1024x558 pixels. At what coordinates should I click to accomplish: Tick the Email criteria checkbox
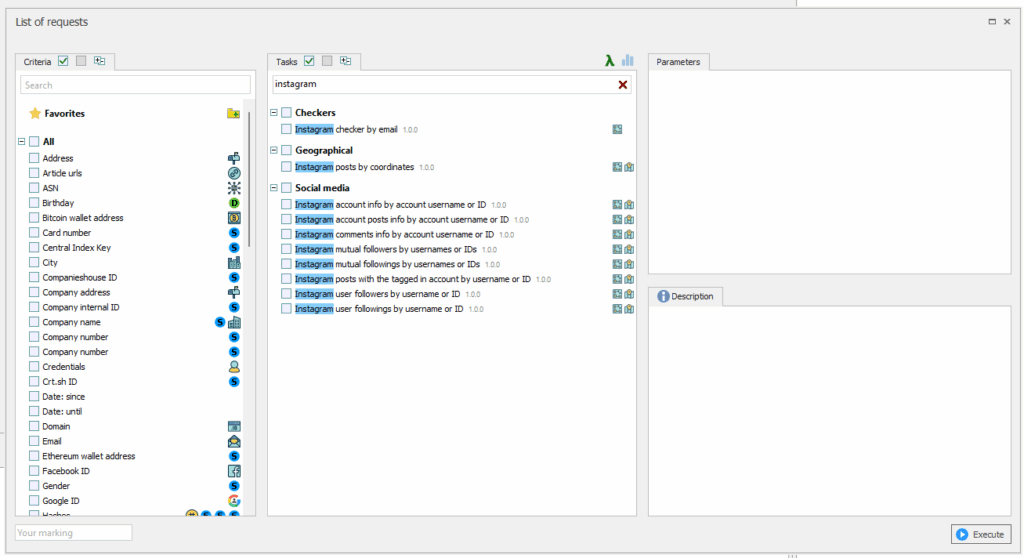(x=34, y=441)
